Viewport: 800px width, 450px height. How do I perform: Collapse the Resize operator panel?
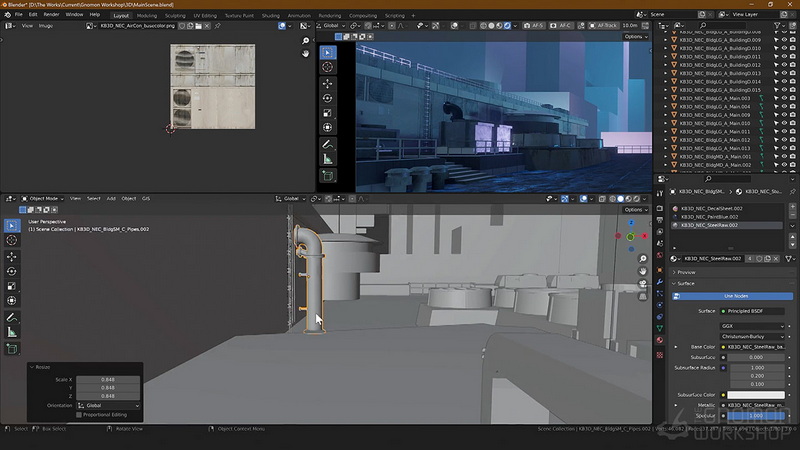40,367
